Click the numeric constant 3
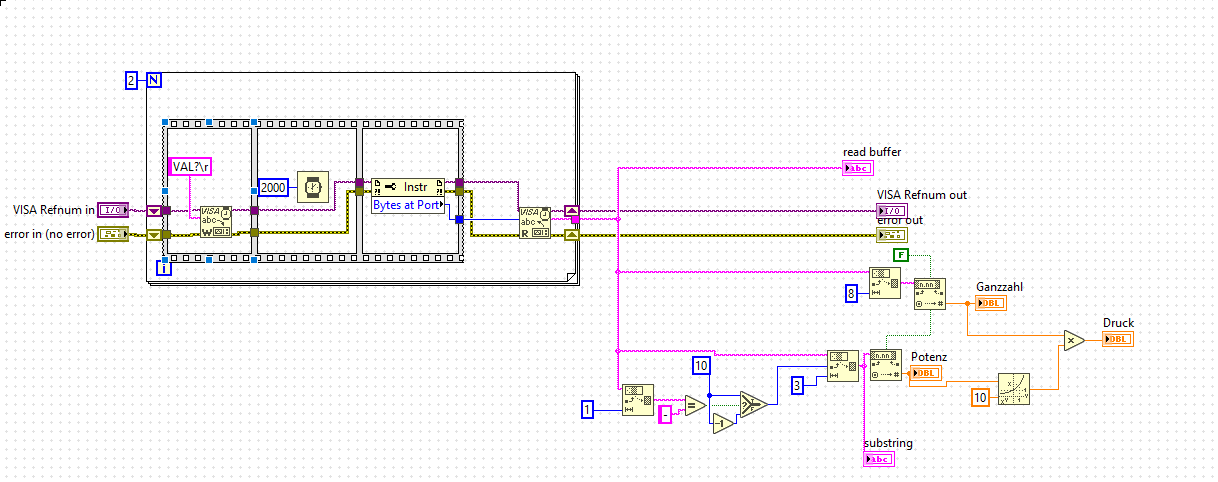This screenshot has width=1218, height=482. [x=797, y=384]
